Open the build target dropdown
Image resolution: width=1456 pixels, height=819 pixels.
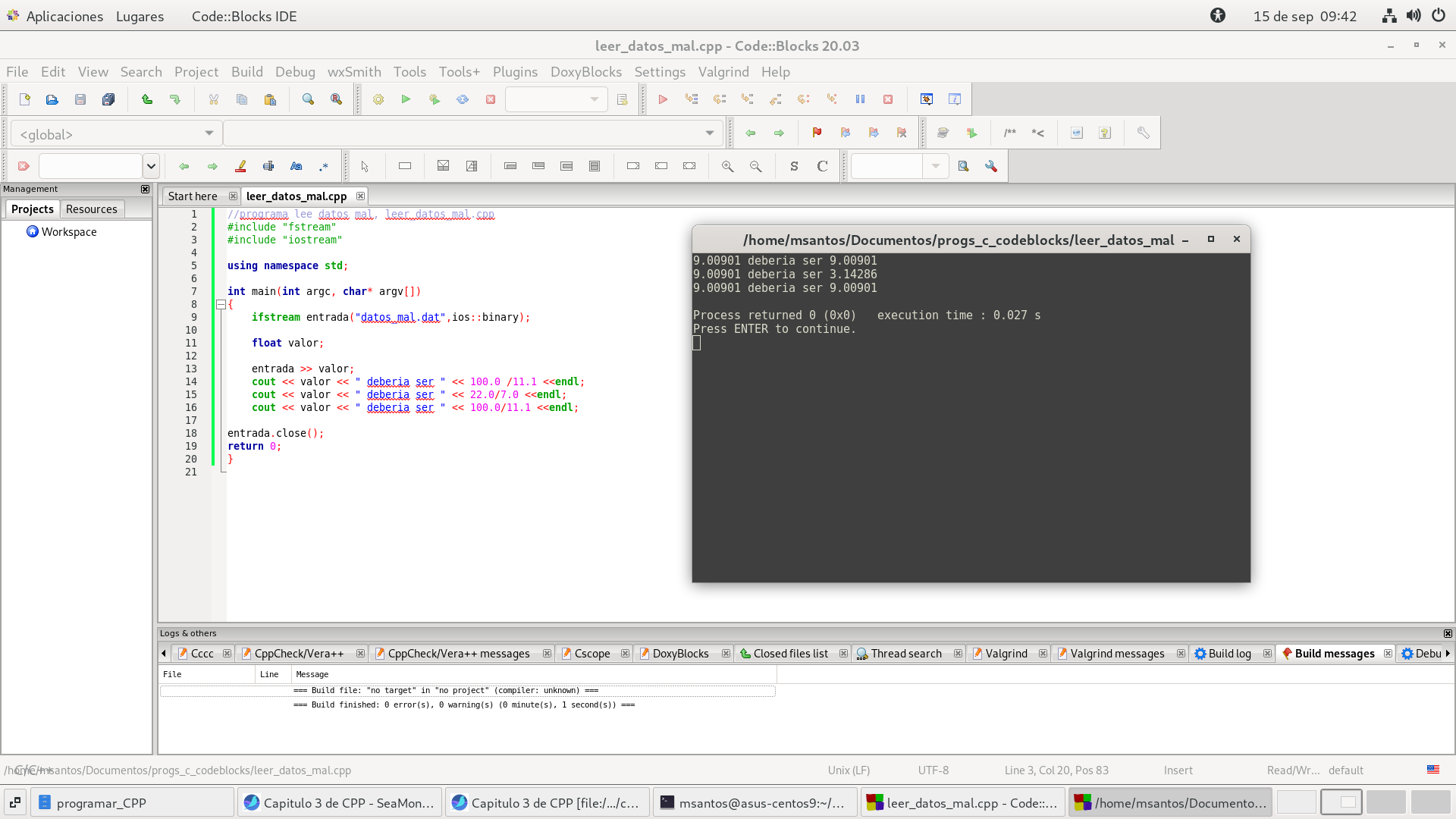tap(556, 99)
